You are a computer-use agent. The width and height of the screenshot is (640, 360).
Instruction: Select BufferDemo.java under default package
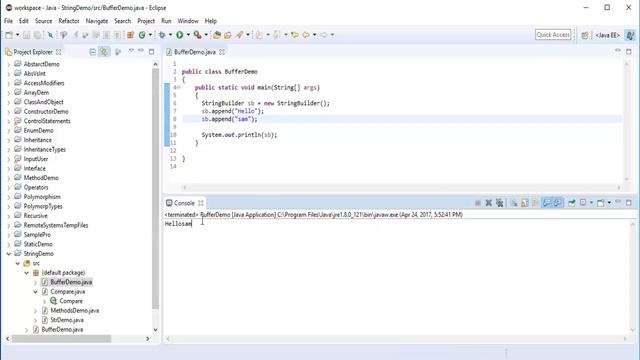(x=71, y=282)
